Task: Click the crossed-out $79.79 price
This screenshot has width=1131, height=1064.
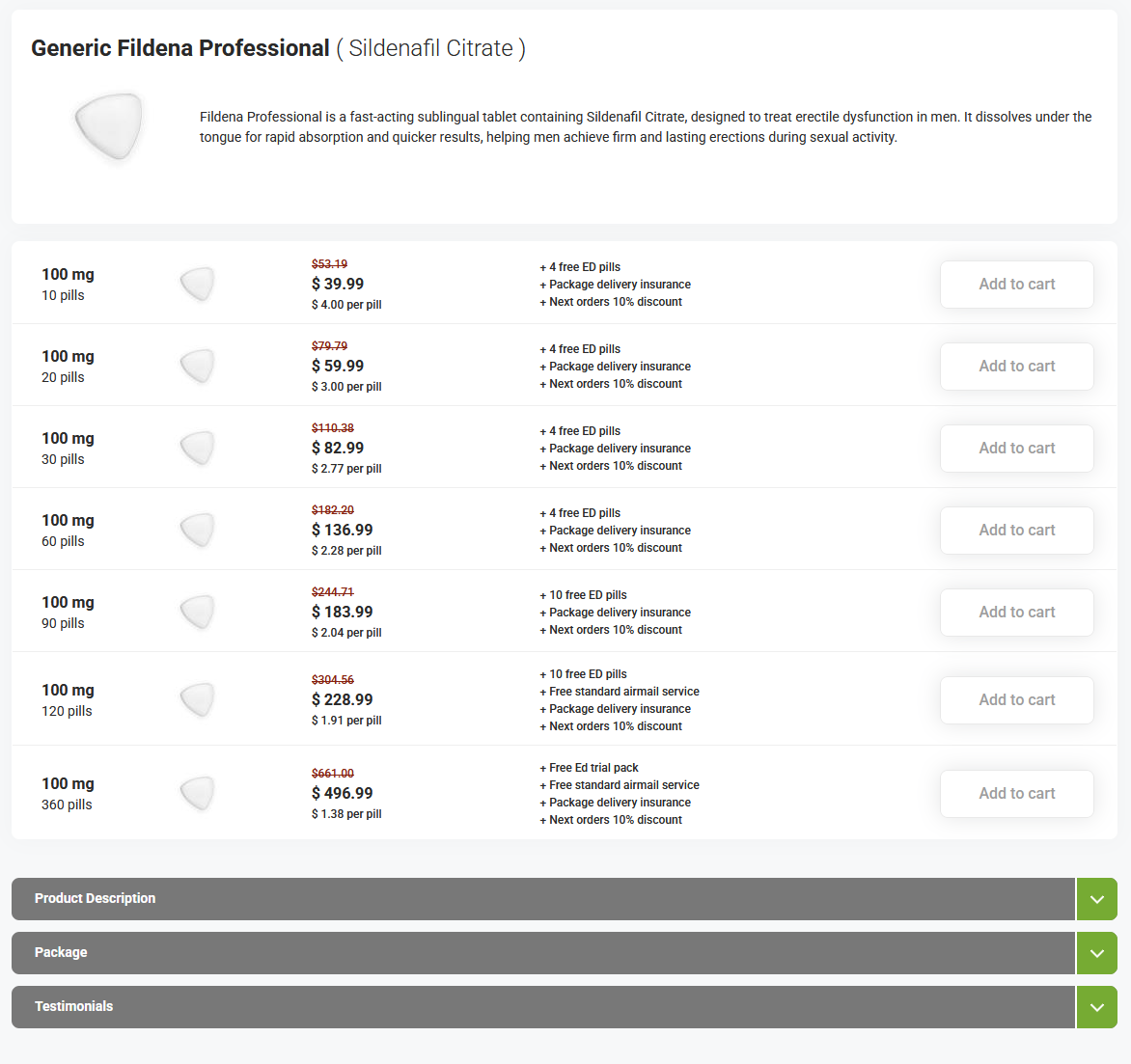Action: (330, 346)
